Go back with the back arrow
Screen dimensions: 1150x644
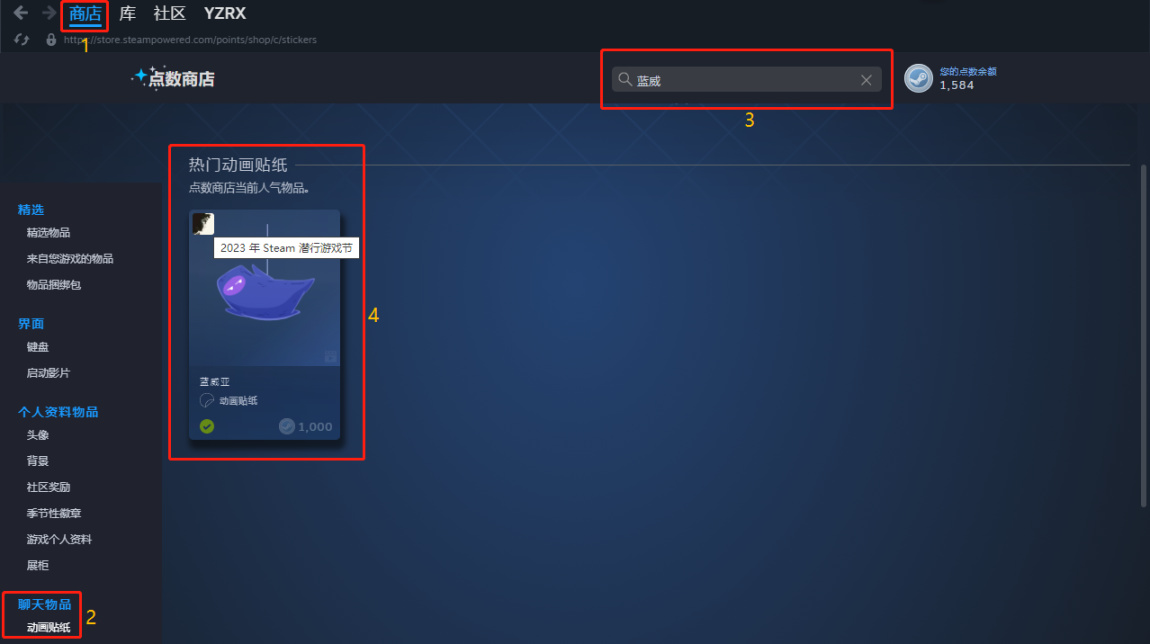tap(21, 12)
